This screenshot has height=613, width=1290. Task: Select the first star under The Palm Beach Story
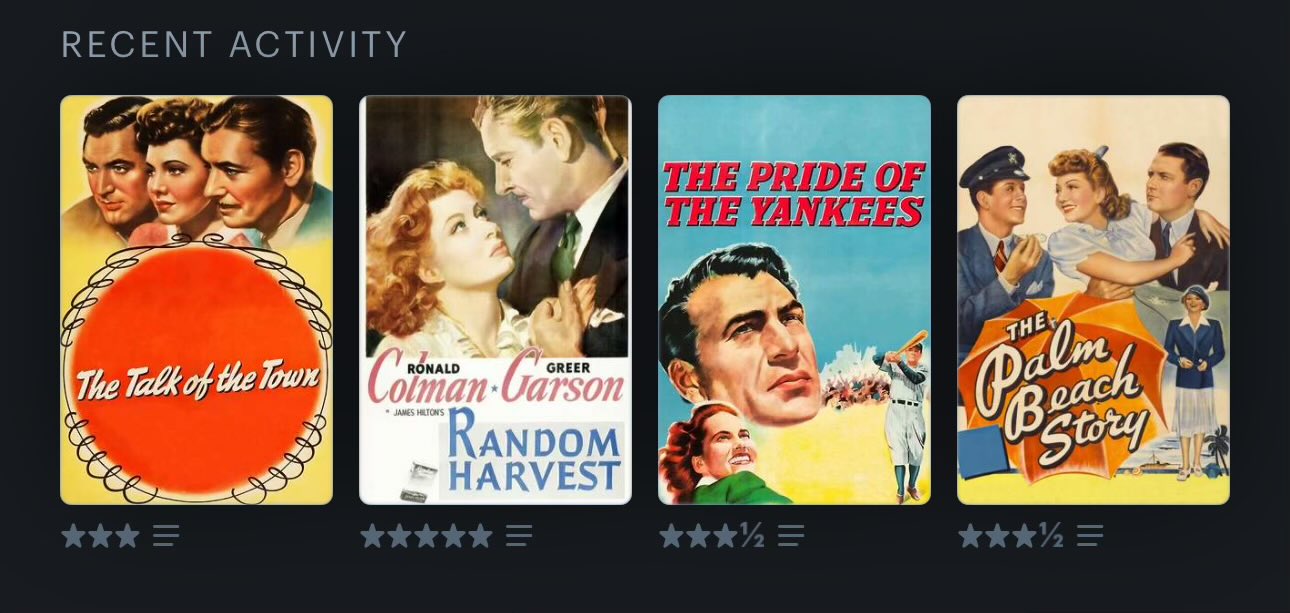click(970, 537)
